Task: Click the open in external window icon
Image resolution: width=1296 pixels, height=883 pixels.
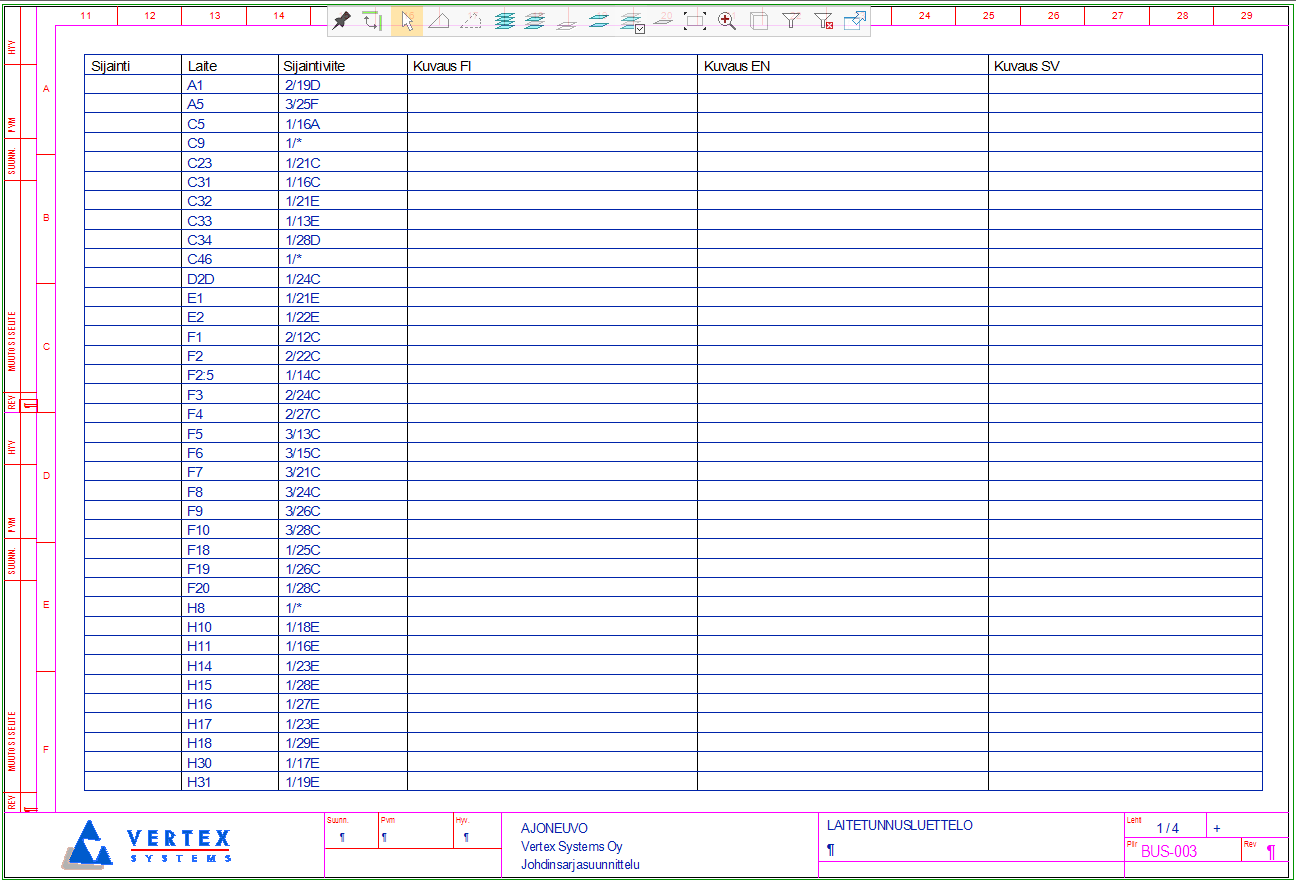Action: point(855,20)
